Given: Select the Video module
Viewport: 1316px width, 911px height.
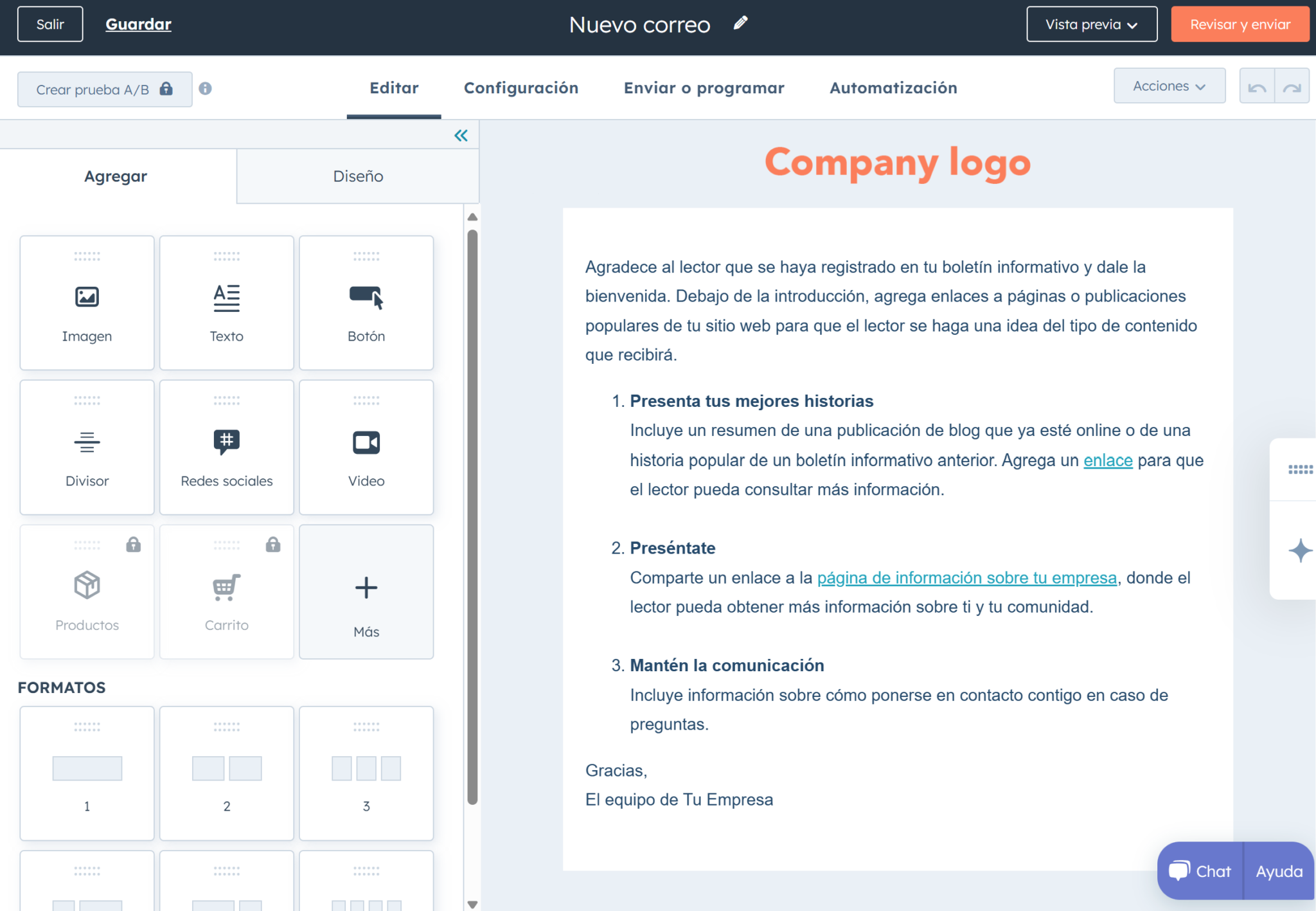Looking at the screenshot, I should pyautogui.click(x=366, y=447).
